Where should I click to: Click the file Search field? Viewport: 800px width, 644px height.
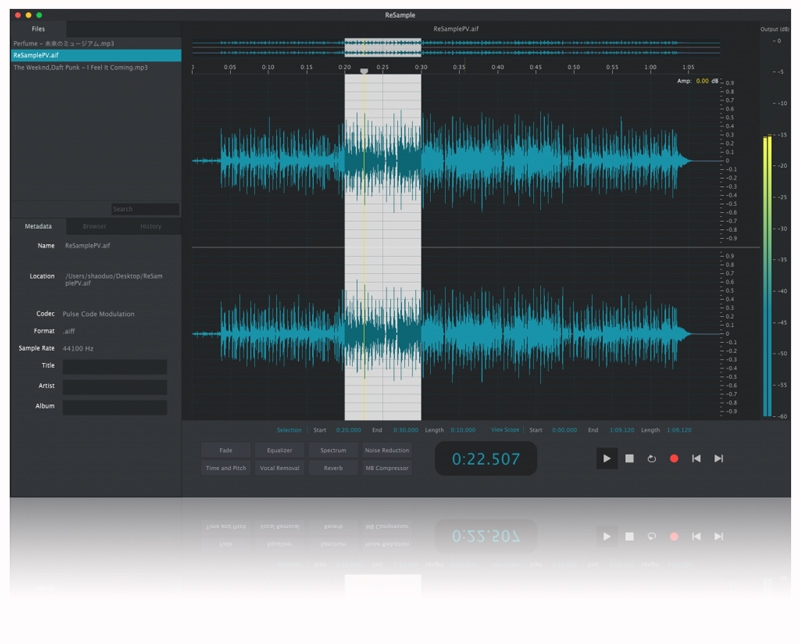(x=145, y=209)
